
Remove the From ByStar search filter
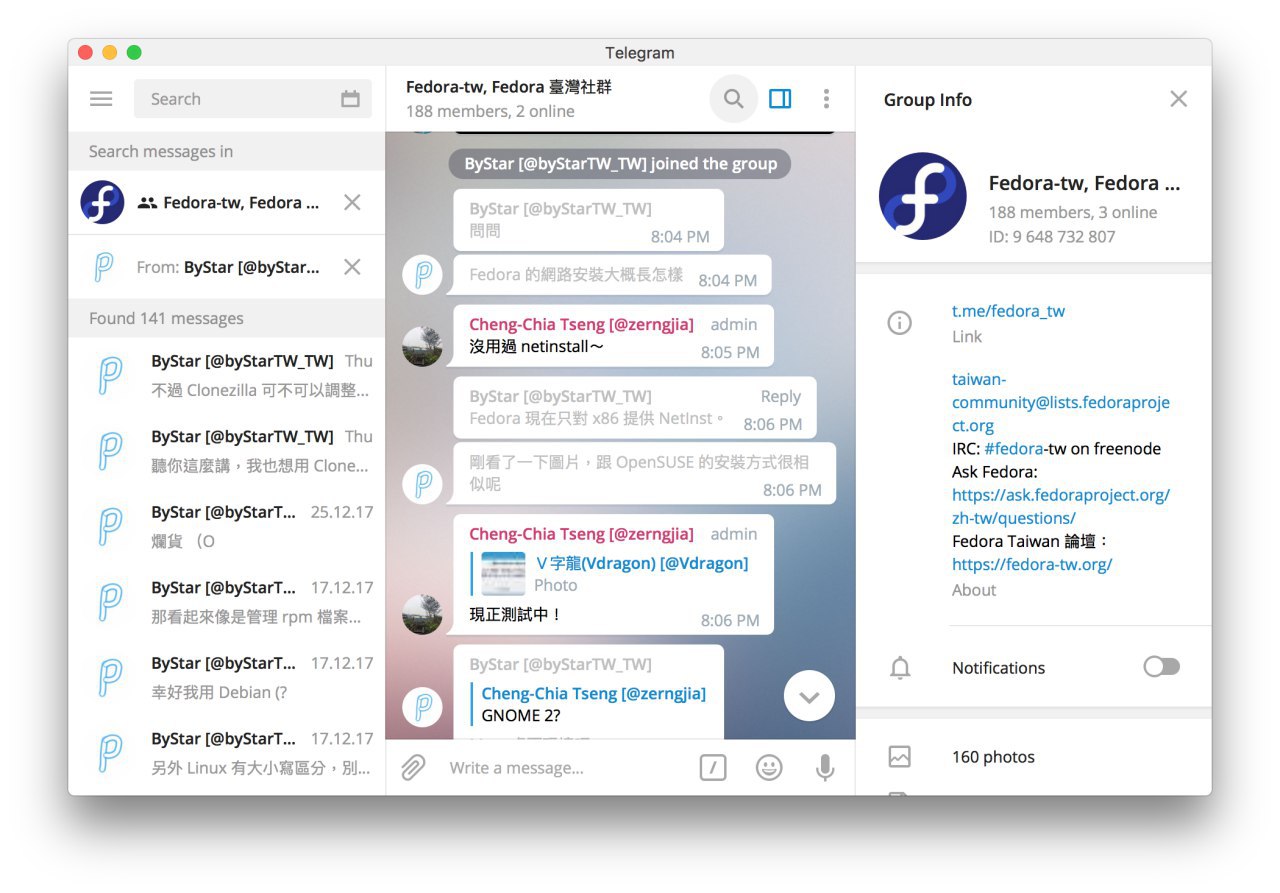tap(352, 267)
